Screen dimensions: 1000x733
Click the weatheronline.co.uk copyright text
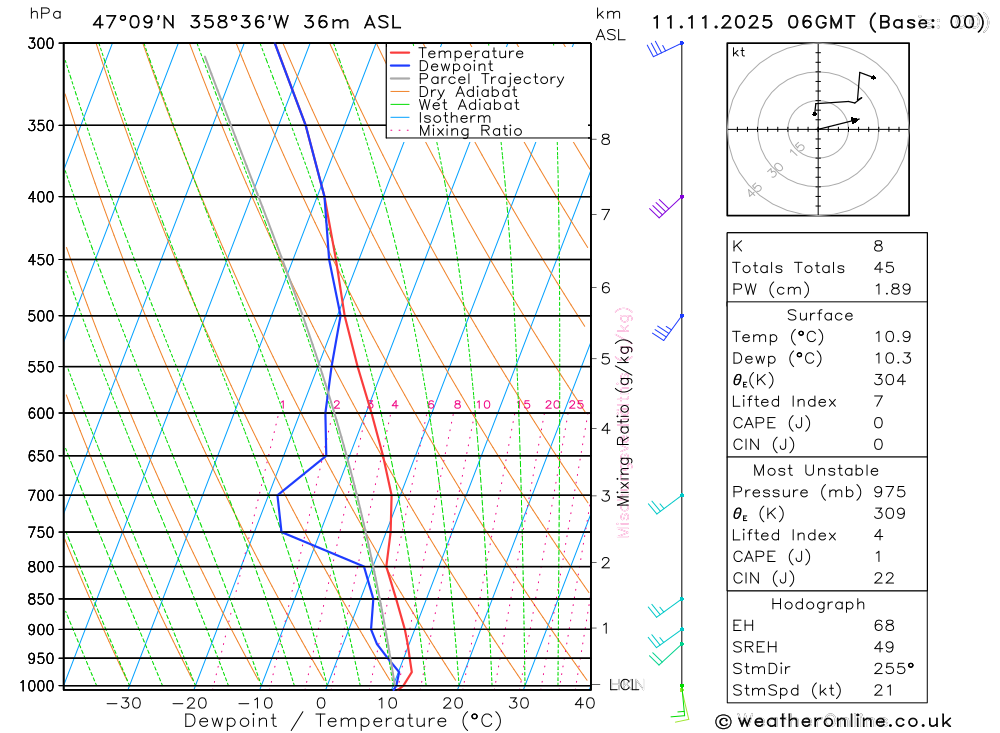click(x=834, y=721)
